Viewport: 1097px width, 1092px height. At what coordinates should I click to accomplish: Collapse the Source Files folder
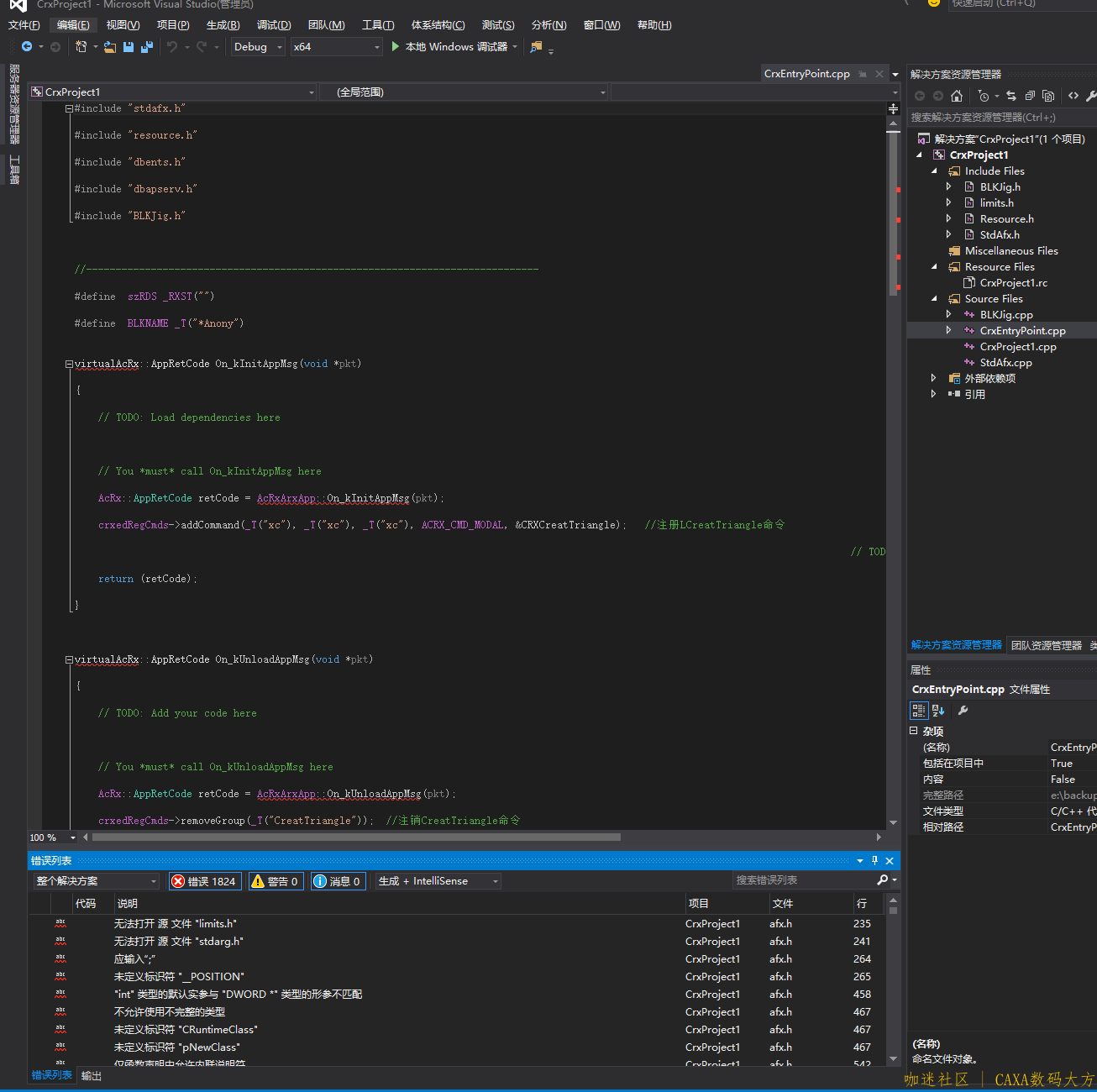coord(934,299)
